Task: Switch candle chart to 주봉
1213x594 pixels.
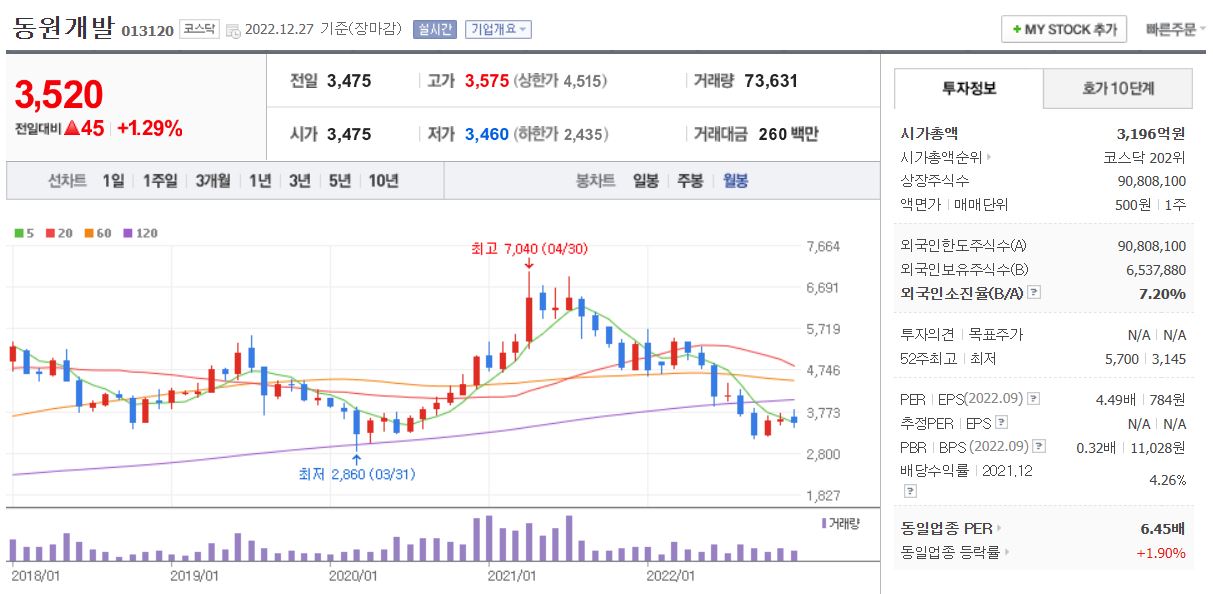Action: click(x=690, y=181)
